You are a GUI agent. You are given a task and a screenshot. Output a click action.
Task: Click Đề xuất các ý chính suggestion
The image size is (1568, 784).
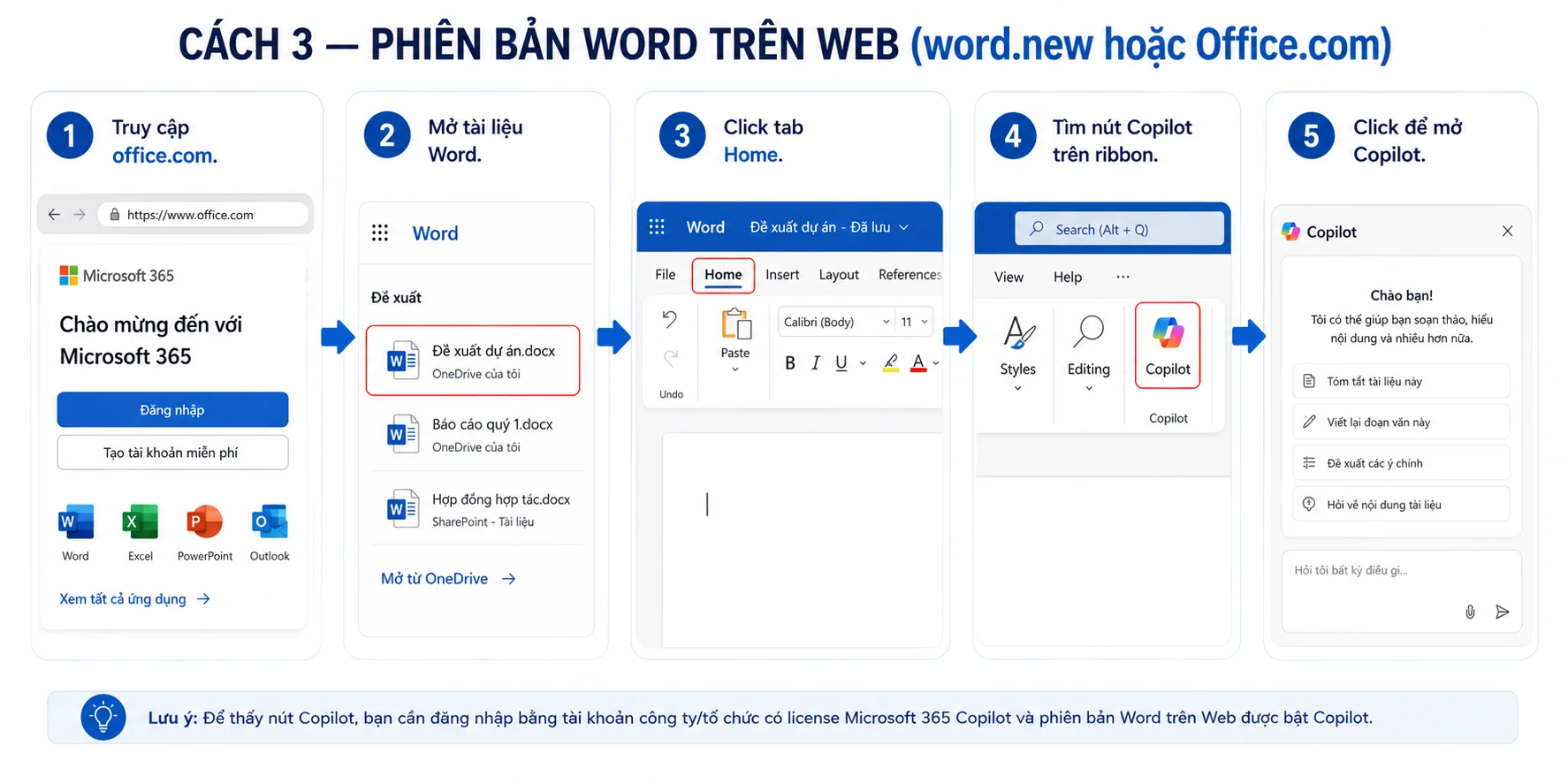pyautogui.click(x=1401, y=463)
